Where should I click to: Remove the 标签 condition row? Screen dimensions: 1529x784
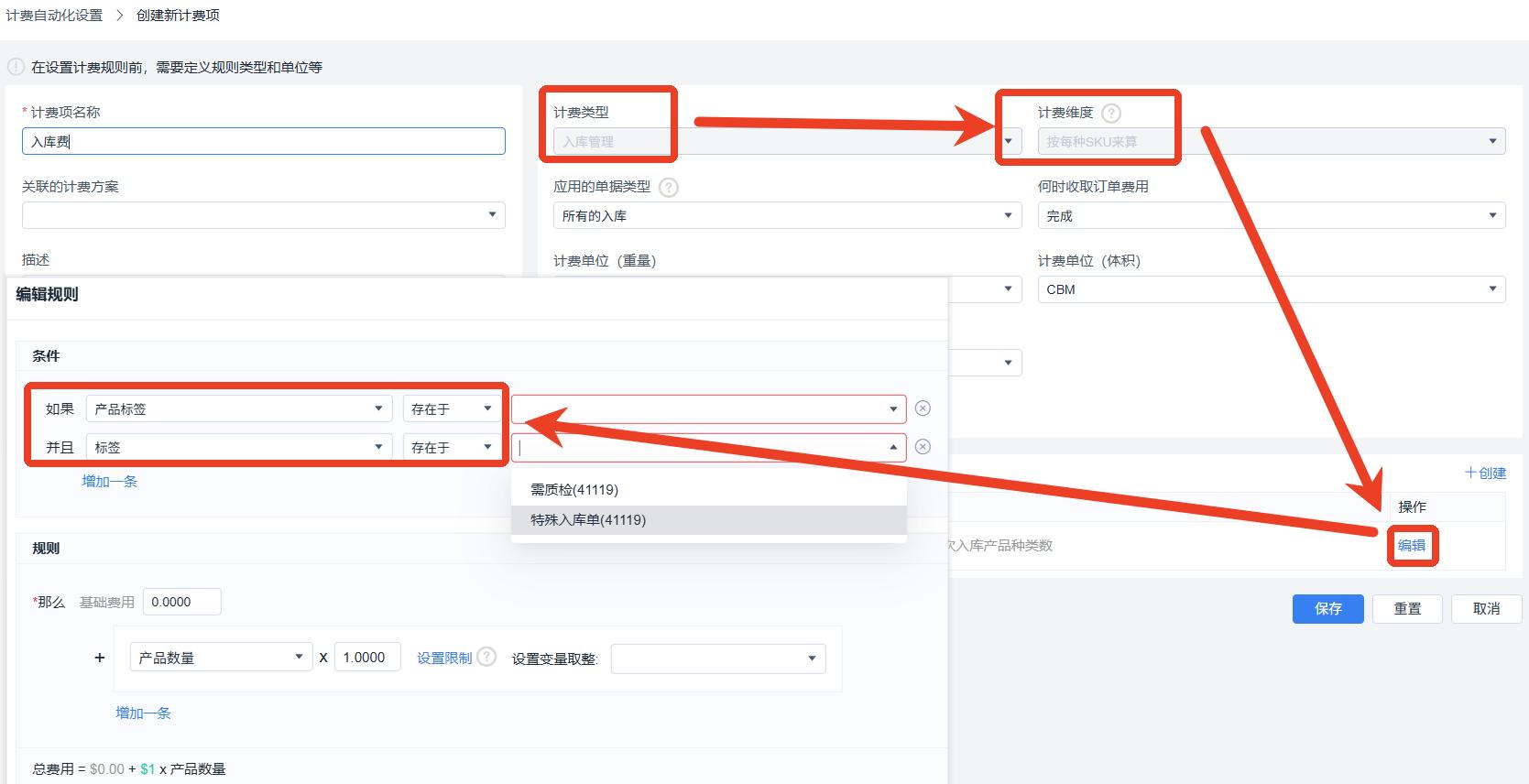click(x=923, y=447)
